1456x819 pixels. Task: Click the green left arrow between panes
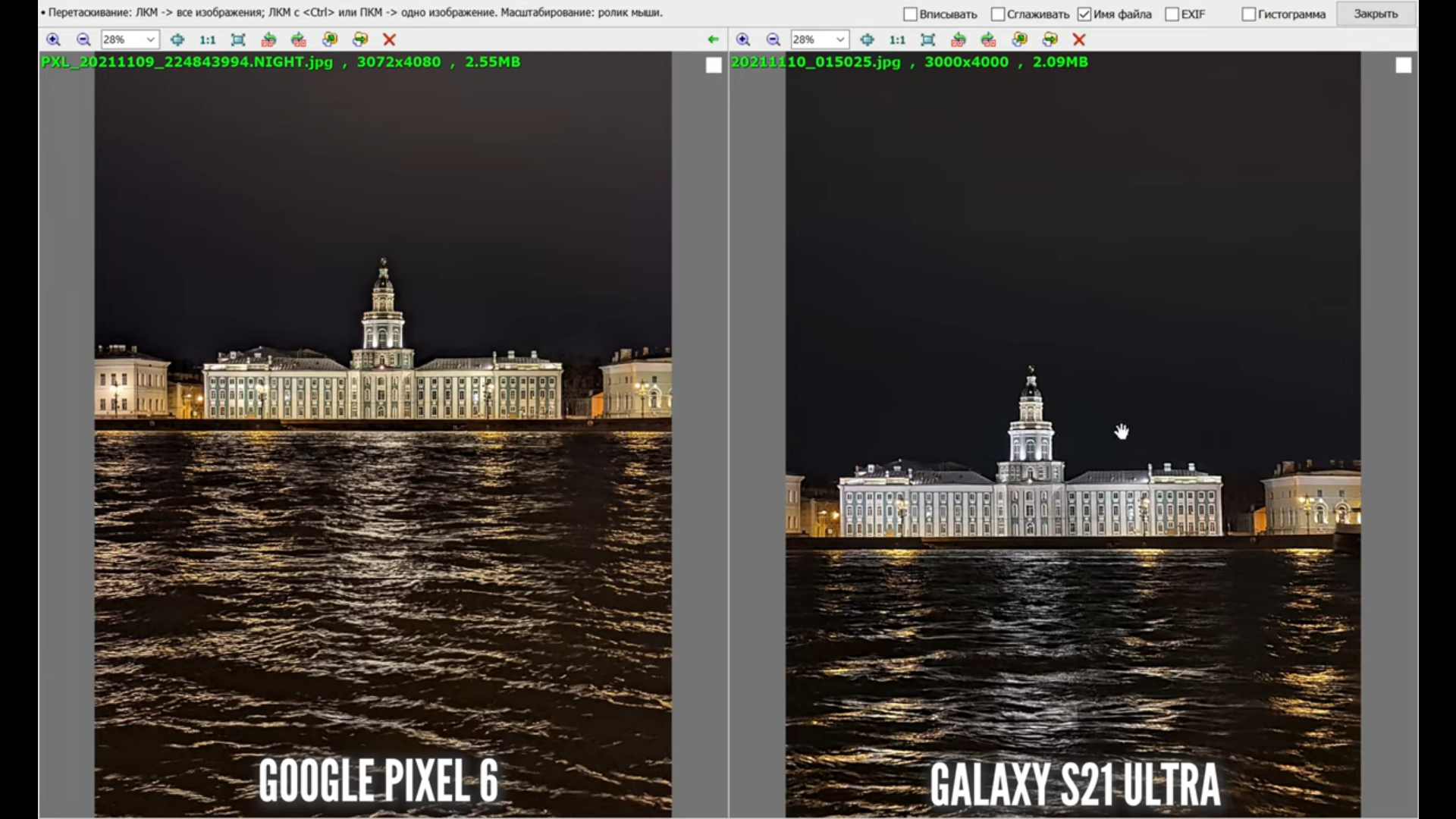pos(713,39)
